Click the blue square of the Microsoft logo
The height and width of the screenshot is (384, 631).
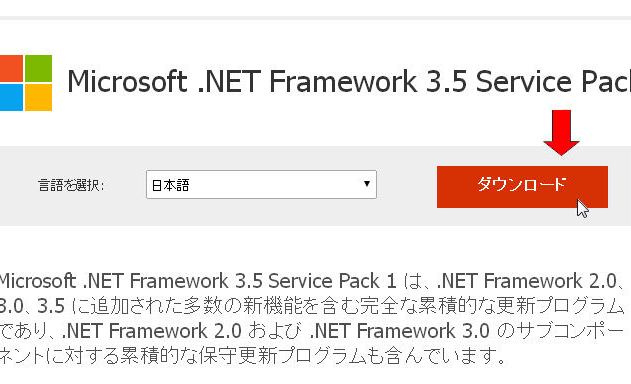click(x=11, y=97)
